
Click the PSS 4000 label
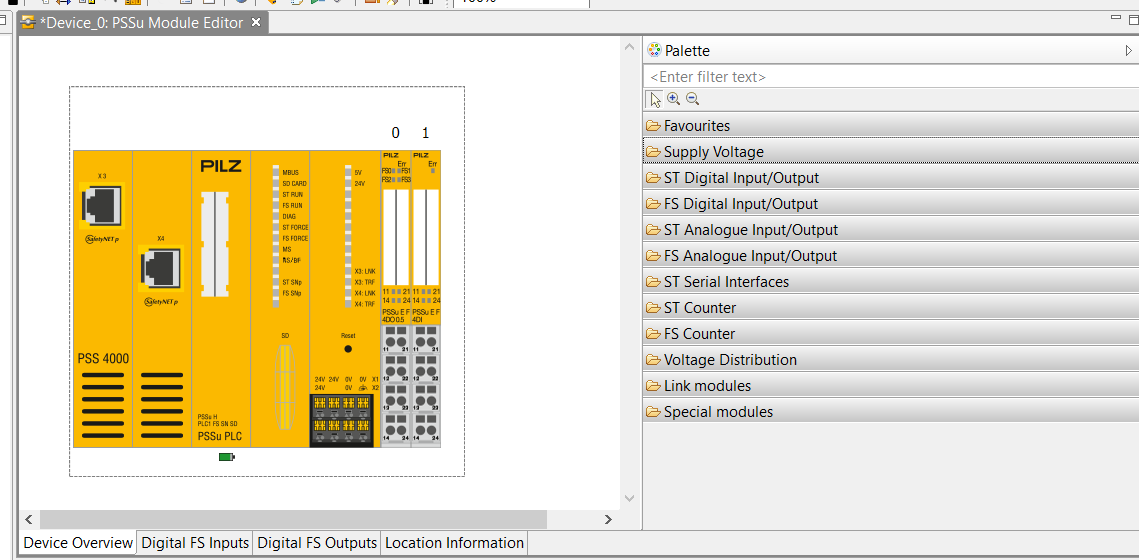point(103,359)
